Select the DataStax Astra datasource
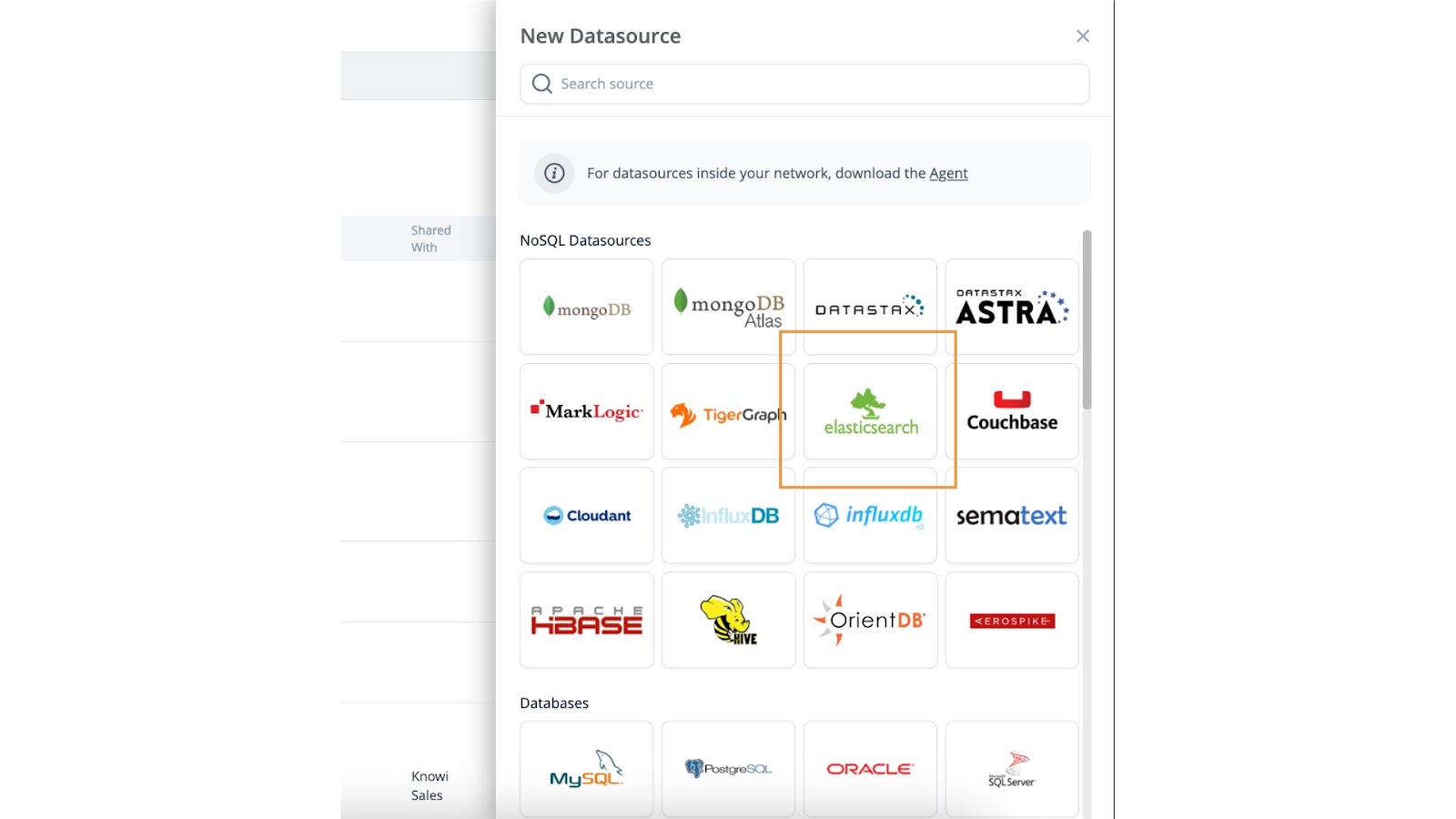Image resolution: width=1456 pixels, height=819 pixels. [x=1012, y=307]
